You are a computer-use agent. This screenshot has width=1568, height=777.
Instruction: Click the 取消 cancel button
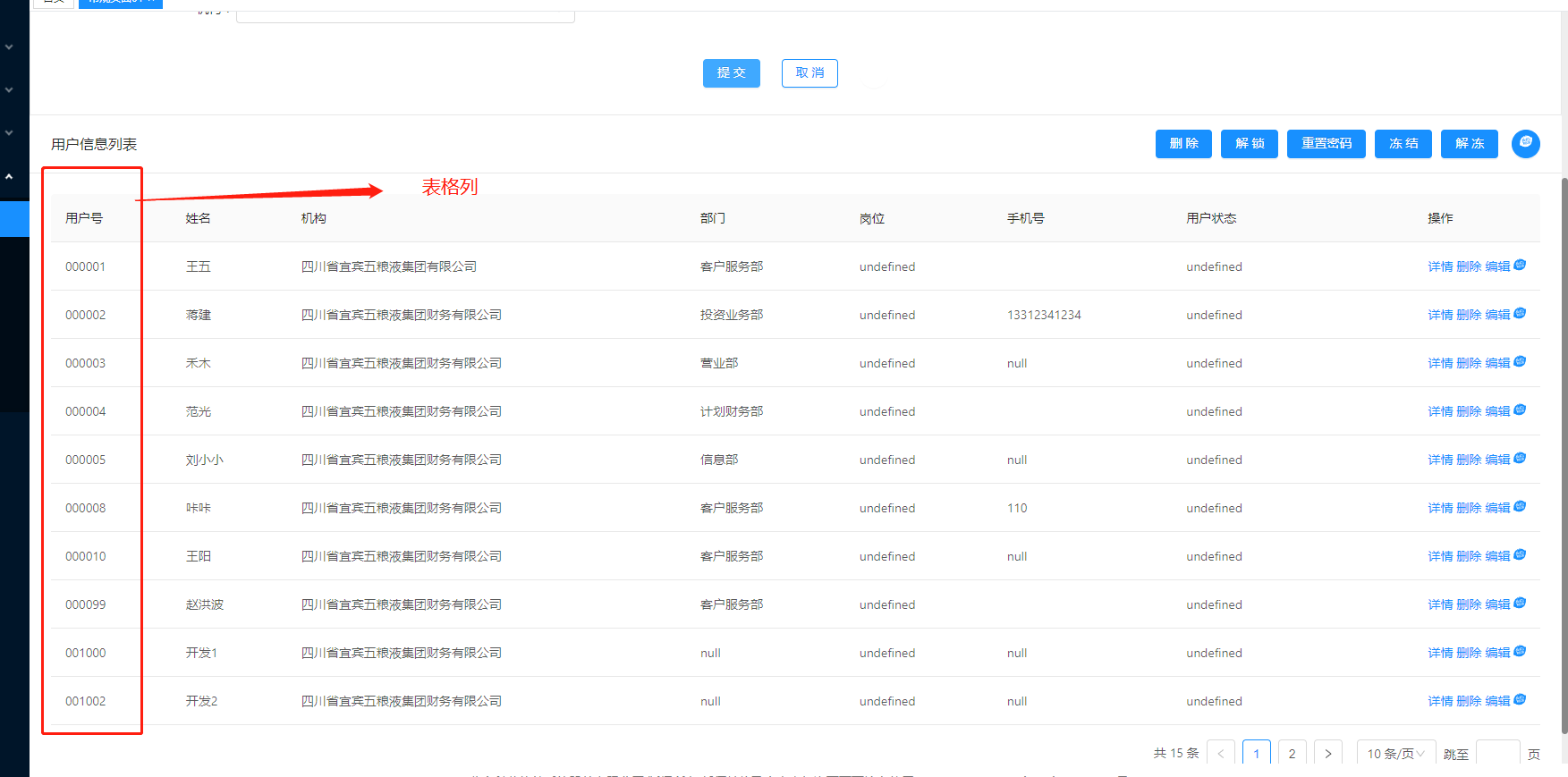(809, 73)
